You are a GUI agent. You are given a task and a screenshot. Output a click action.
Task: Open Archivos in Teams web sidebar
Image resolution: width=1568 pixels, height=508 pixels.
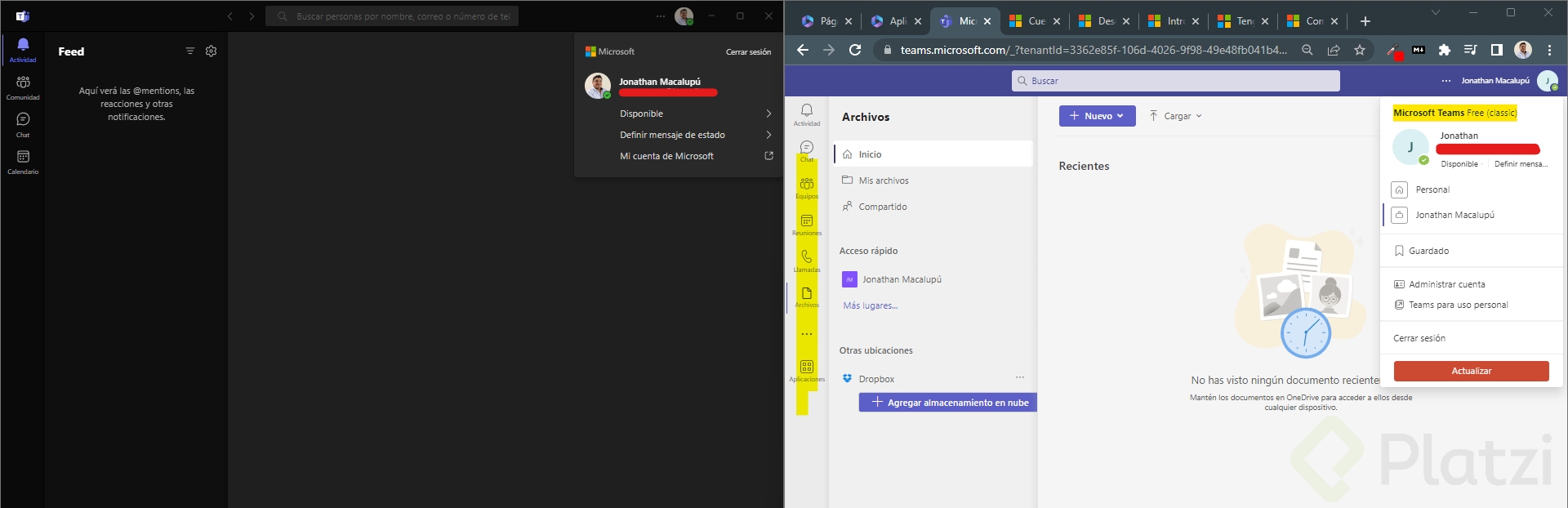[x=807, y=297]
